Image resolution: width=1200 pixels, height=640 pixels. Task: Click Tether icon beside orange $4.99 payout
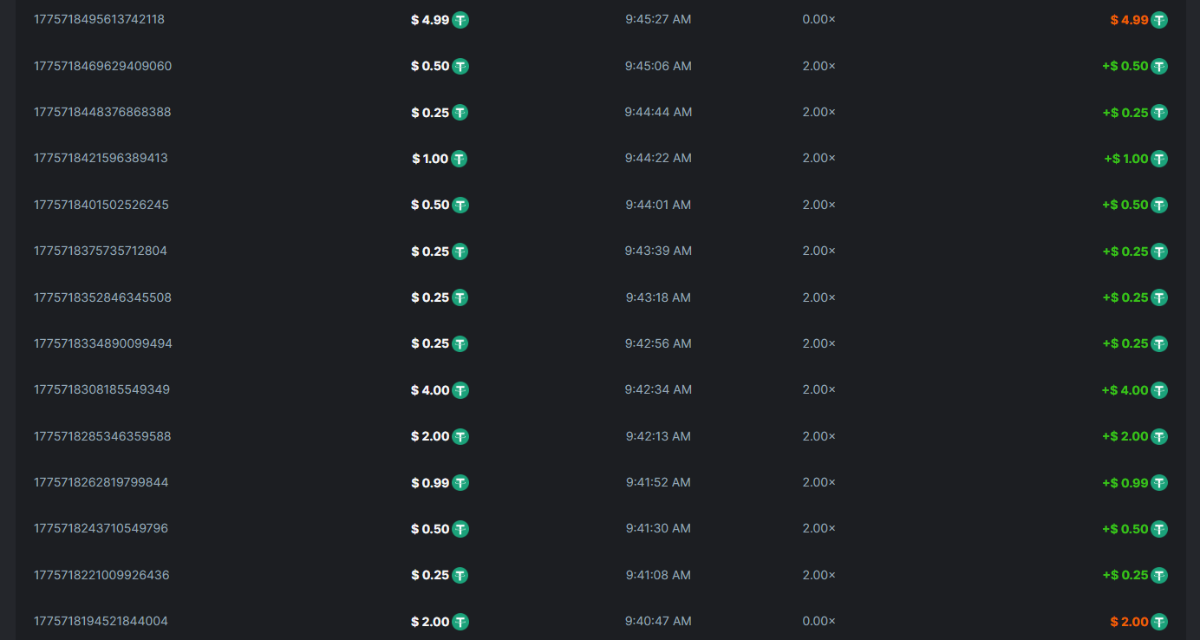(1159, 20)
